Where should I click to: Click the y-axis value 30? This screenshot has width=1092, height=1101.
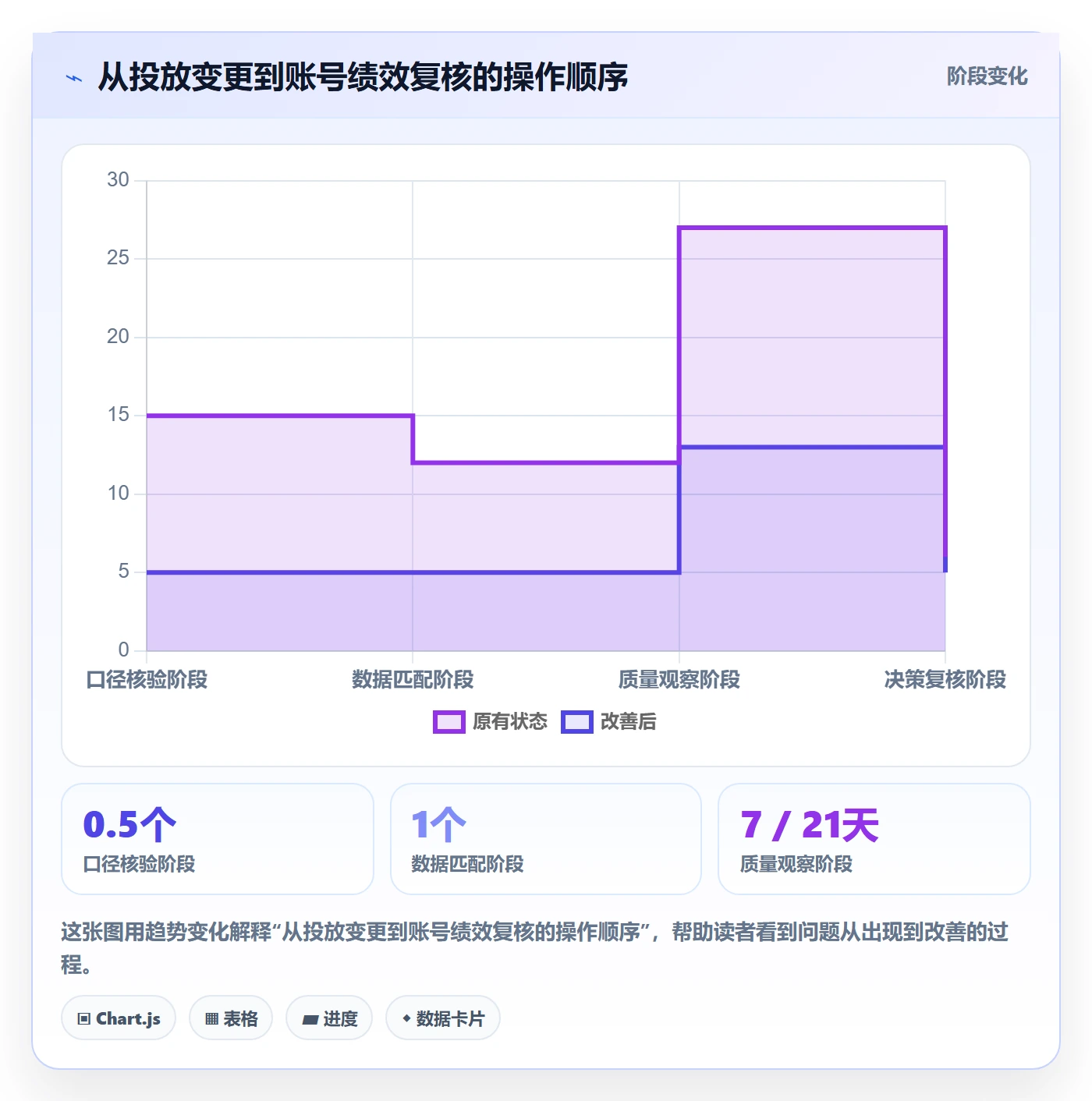(x=118, y=179)
